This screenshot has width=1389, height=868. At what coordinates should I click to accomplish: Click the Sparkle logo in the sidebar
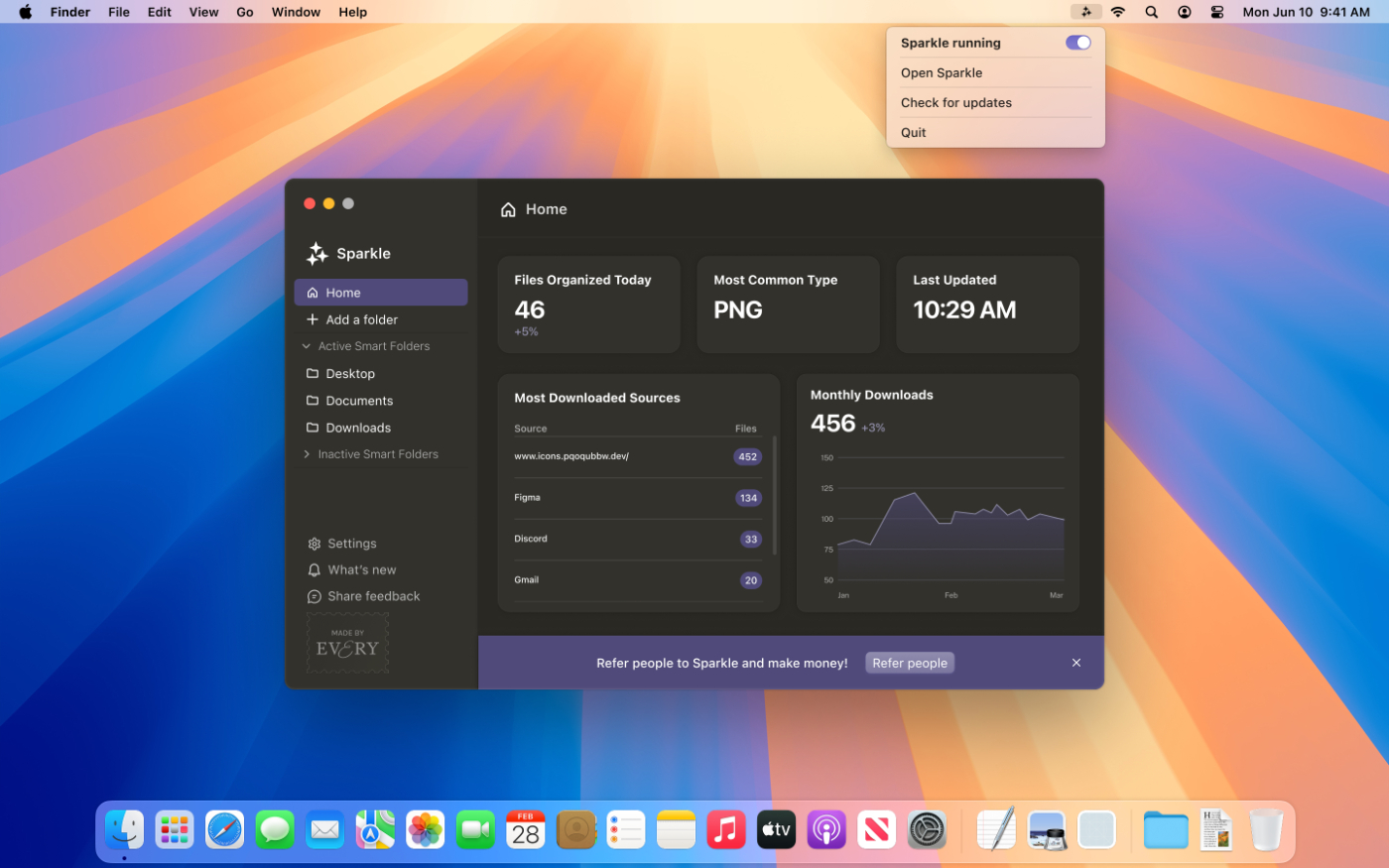pos(317,254)
